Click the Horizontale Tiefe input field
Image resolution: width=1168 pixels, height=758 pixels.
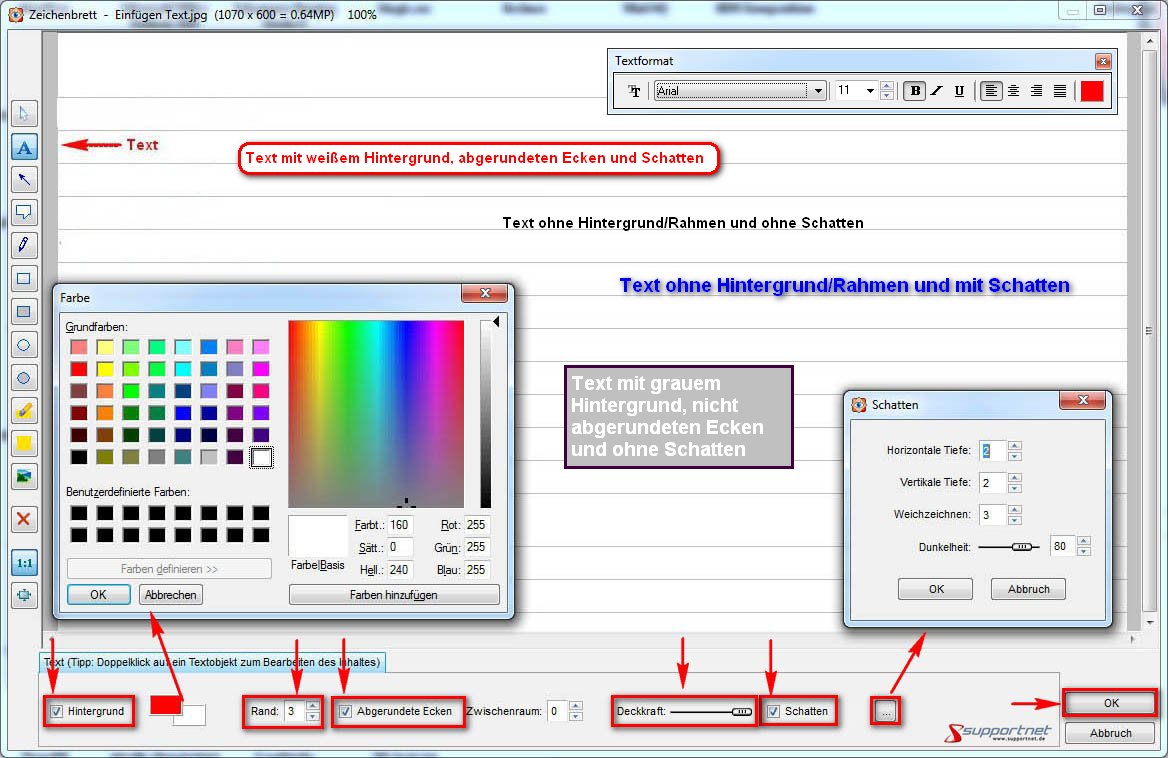click(x=991, y=451)
